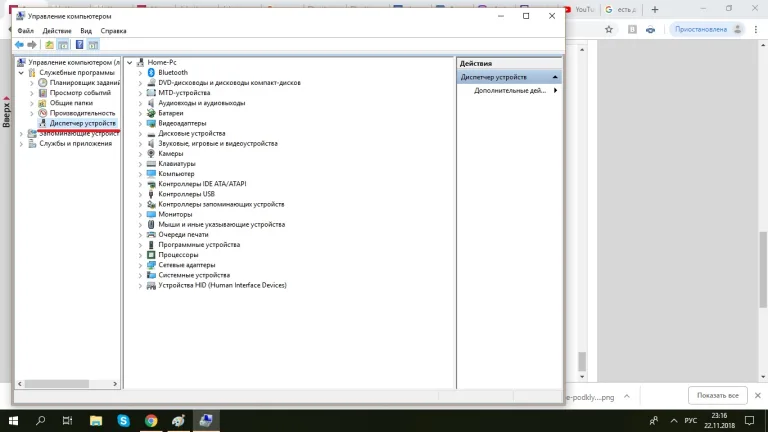Open Skype from taskbar
This screenshot has width=768, height=432.
[x=123, y=421]
